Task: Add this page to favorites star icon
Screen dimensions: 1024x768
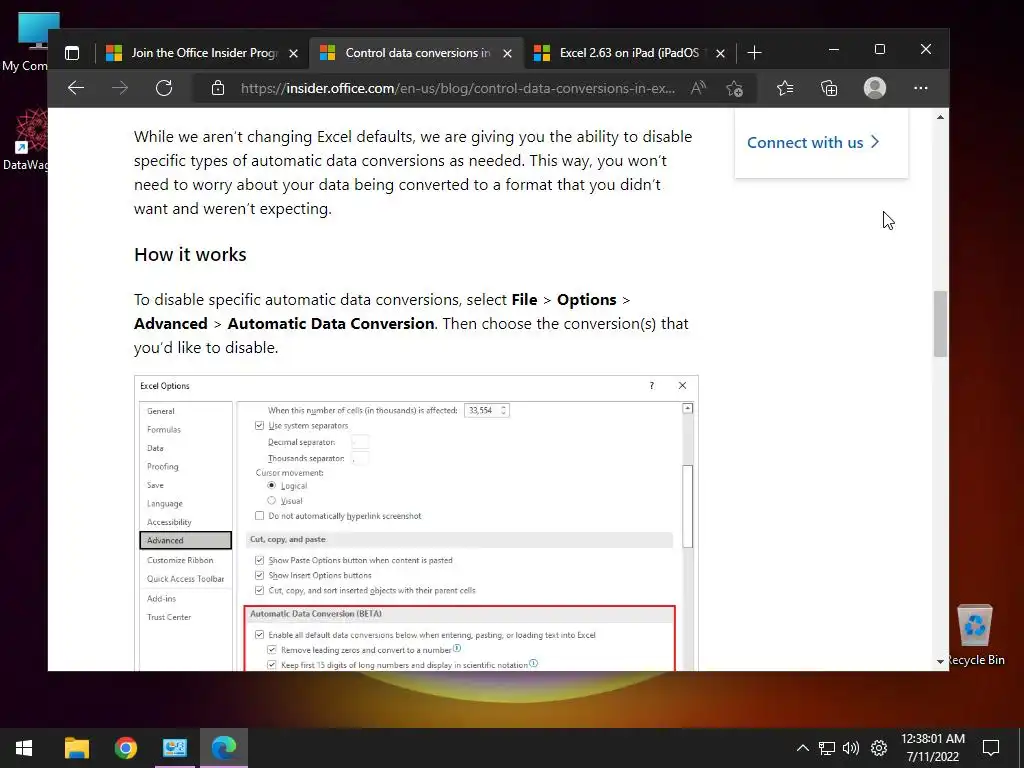Action: 735,88
